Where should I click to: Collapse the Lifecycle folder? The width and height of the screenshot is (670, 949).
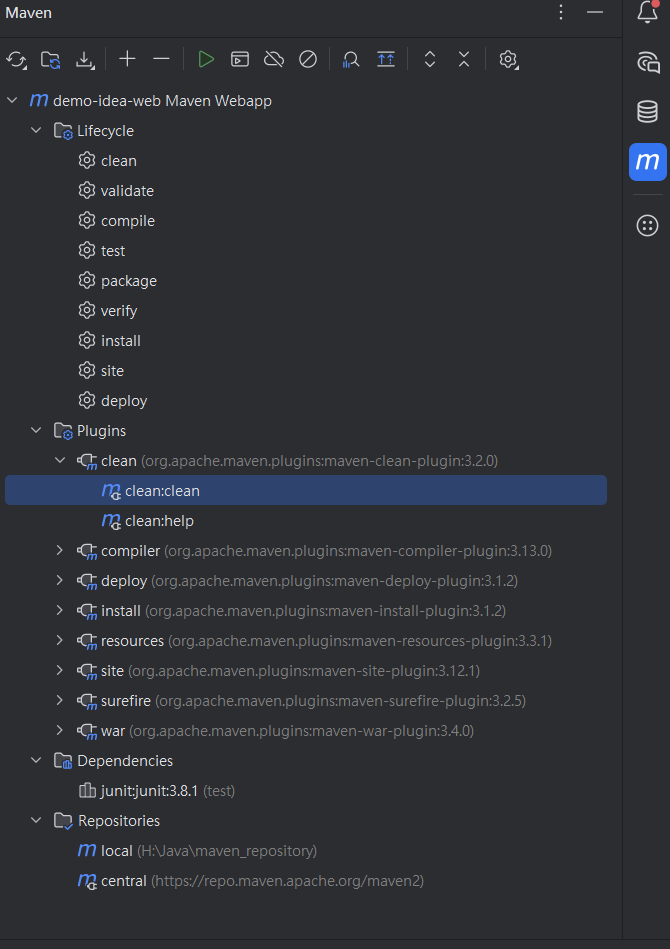pos(36,130)
